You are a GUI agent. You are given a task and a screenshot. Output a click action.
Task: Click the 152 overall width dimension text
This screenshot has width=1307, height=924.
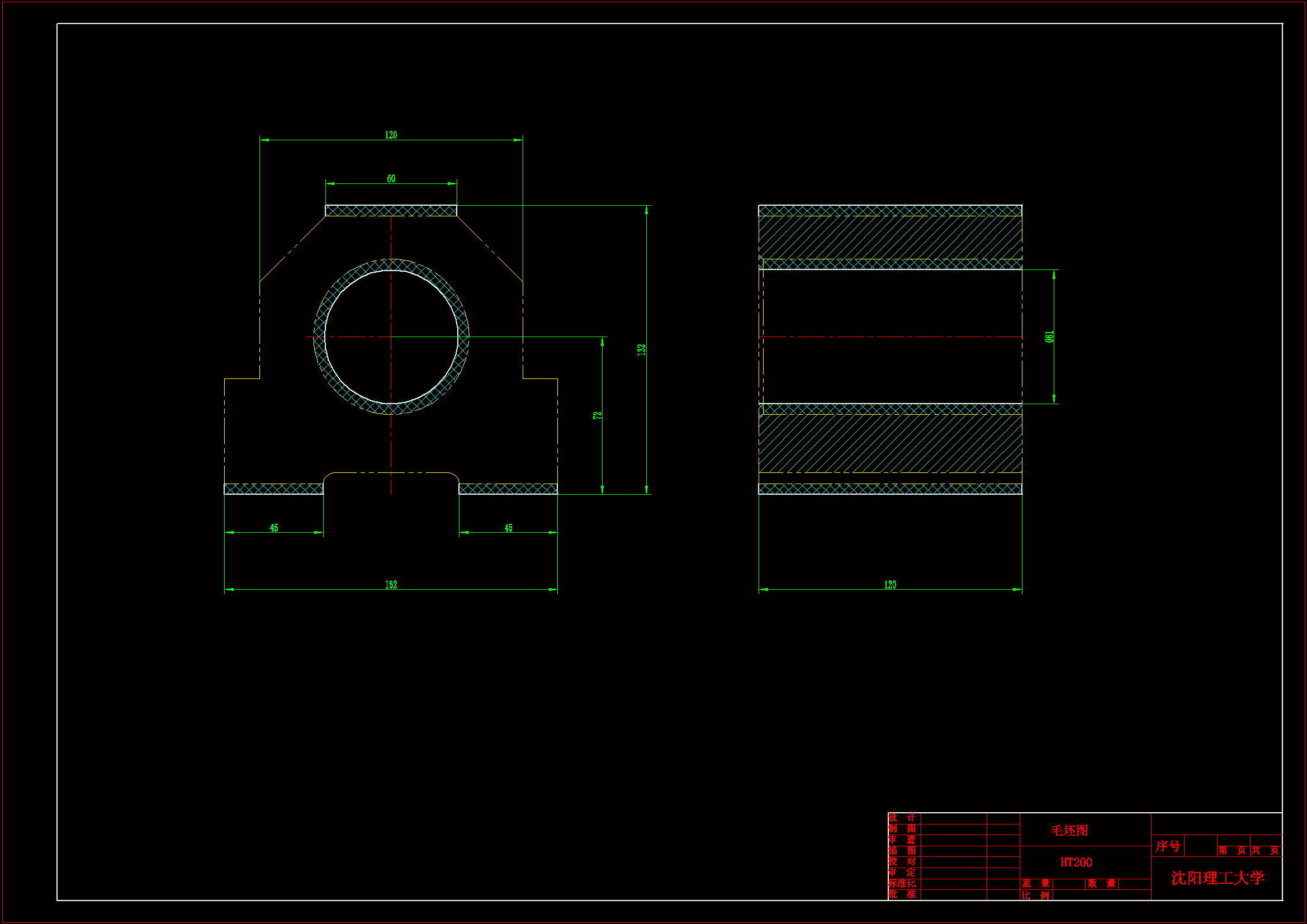point(391,585)
